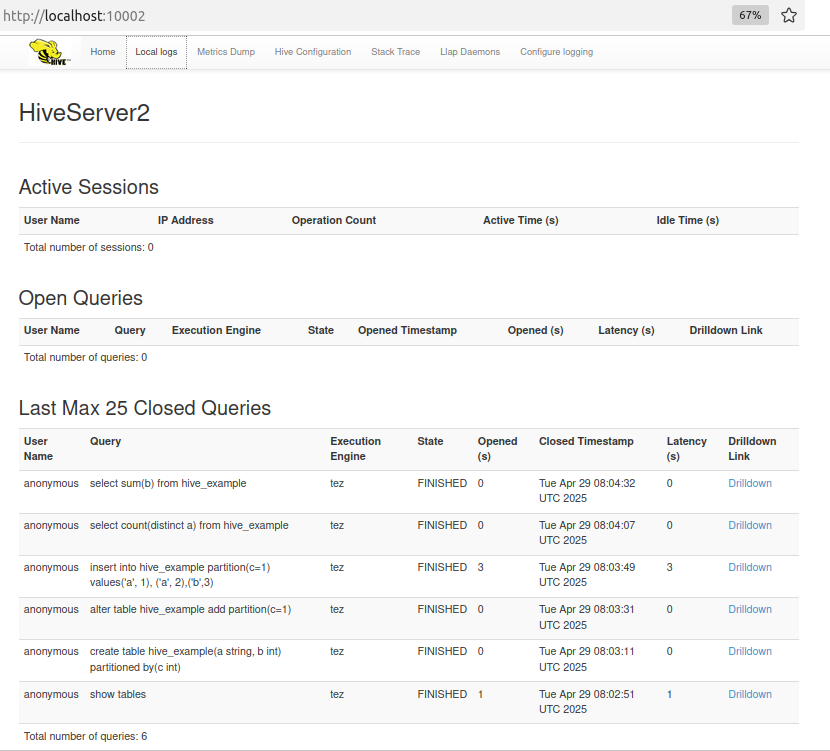Click the 'select count(distinct a) from hive_example' text
Image resolution: width=830 pixels, height=751 pixels.
[x=189, y=525]
